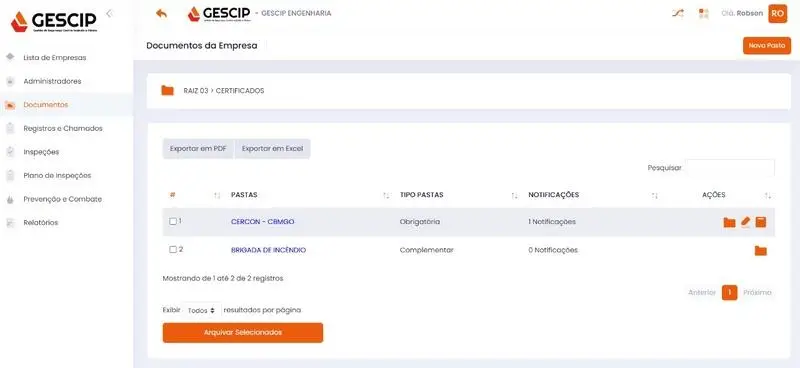Open the Todos results per page dropdown
This screenshot has width=800, height=368.
[x=201, y=310]
